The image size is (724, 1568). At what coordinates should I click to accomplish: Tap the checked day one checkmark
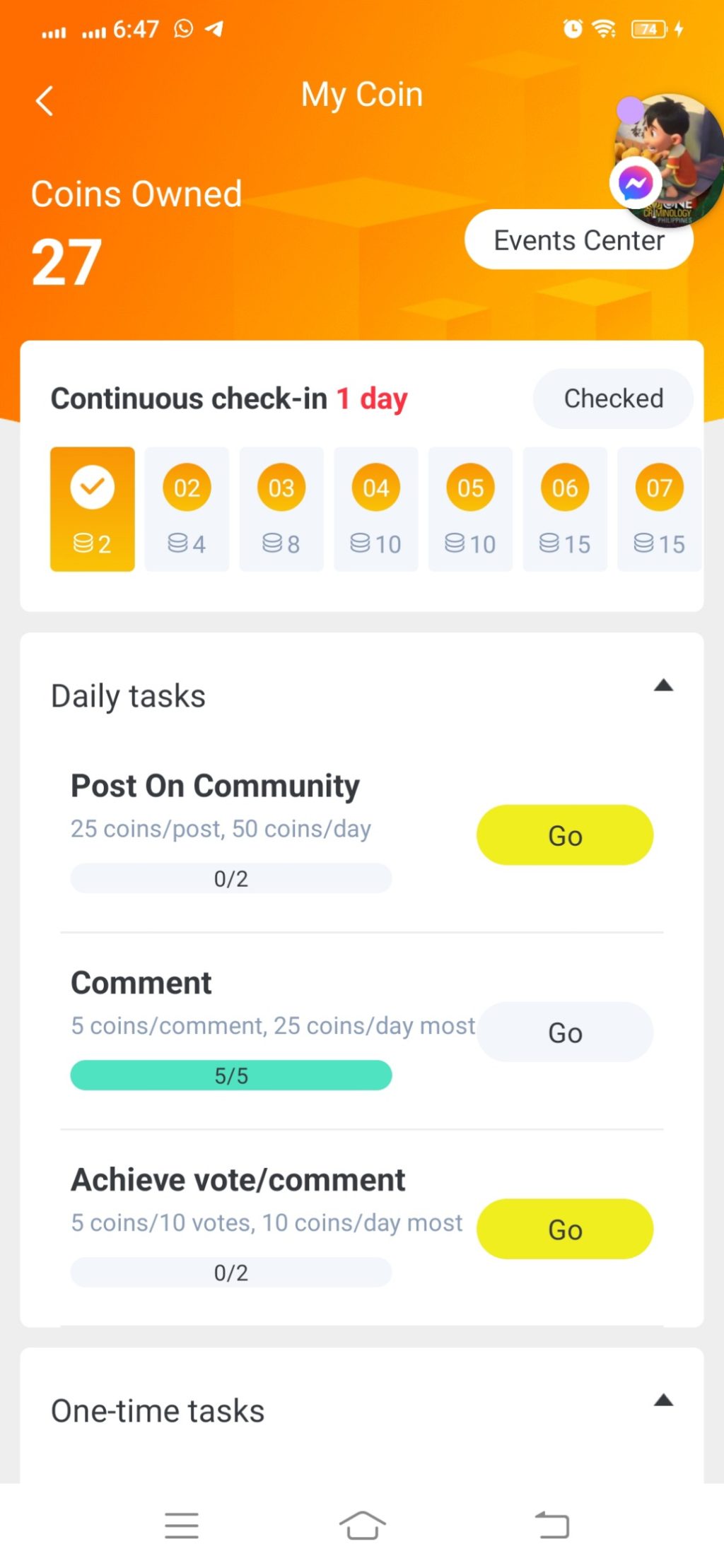93,487
